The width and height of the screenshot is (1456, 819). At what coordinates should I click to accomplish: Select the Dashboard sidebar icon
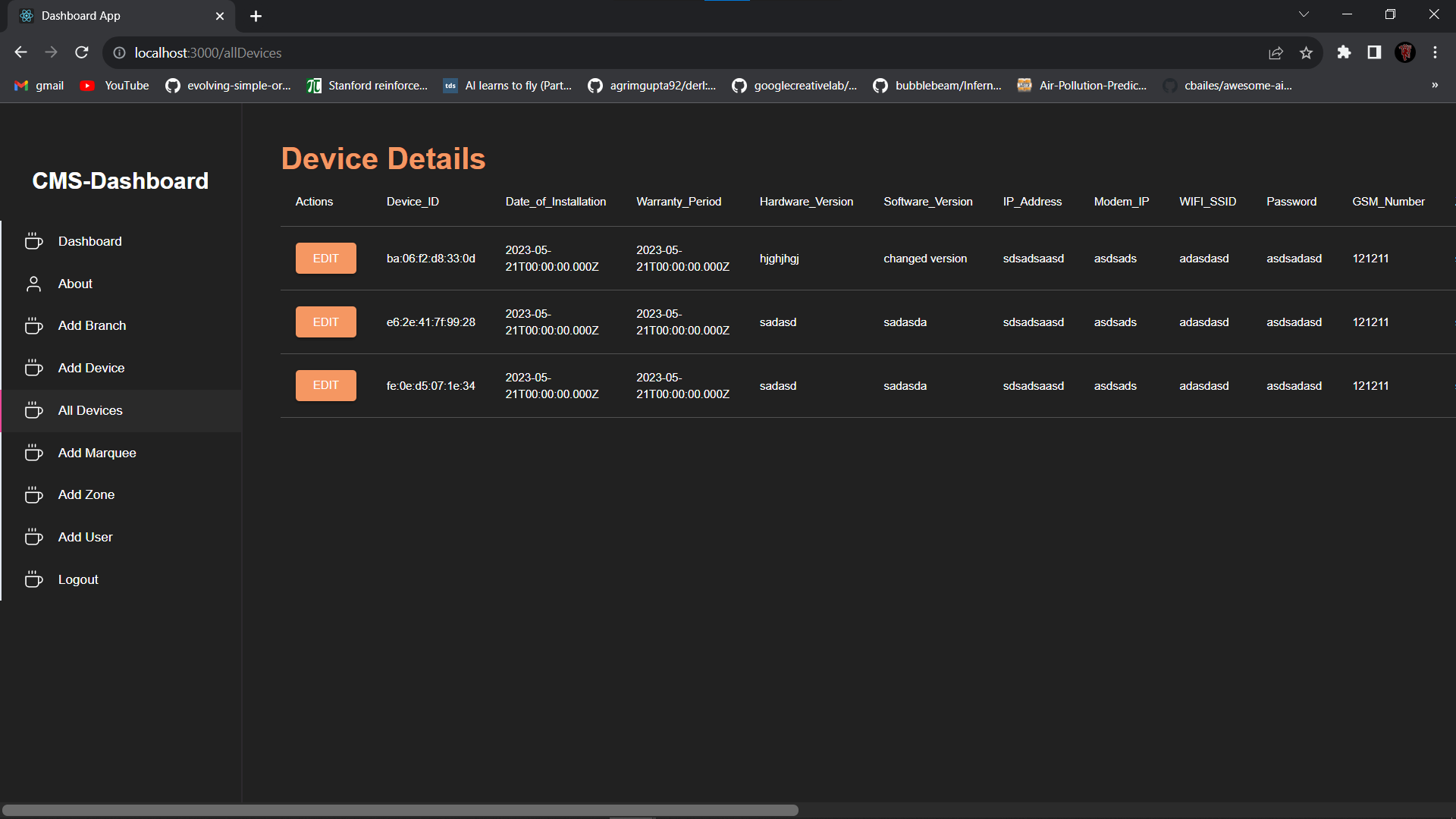pos(33,241)
